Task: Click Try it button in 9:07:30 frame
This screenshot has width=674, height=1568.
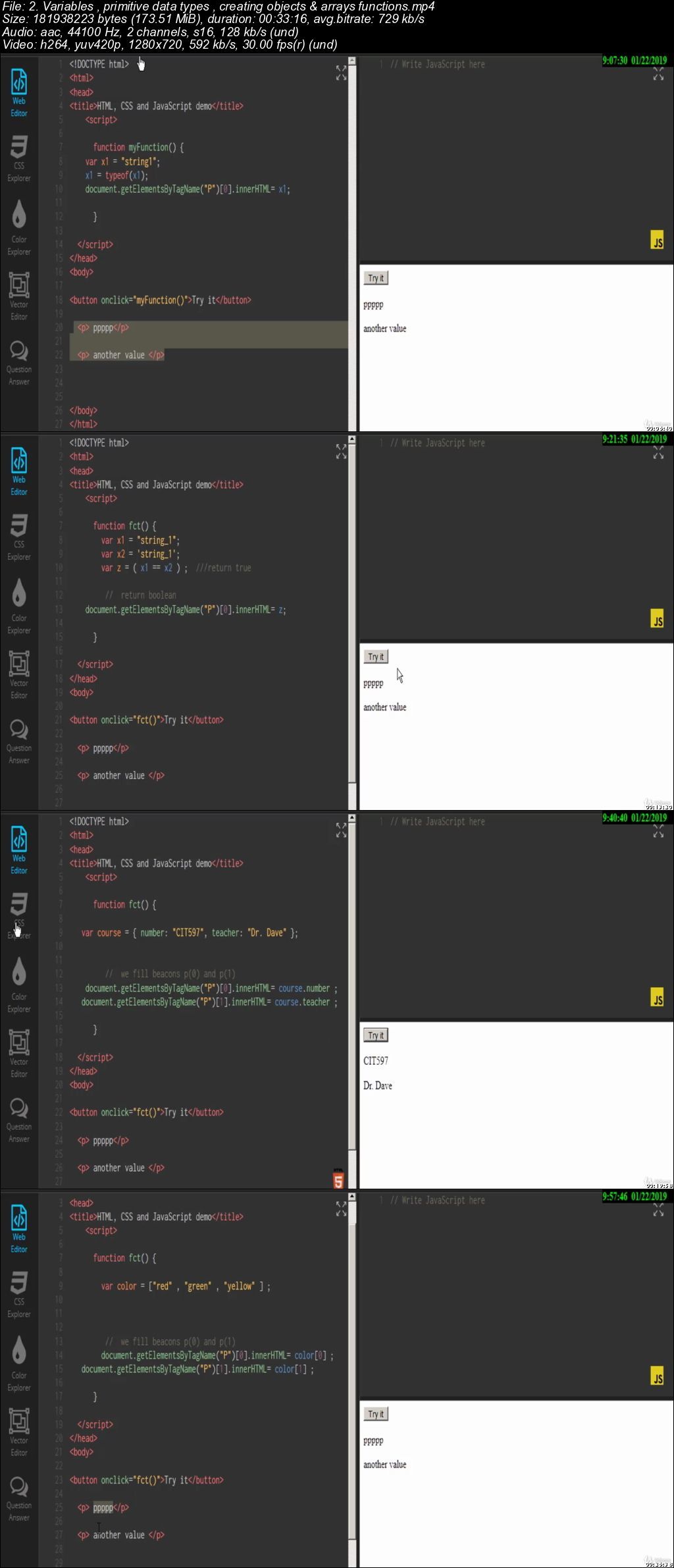Action: (x=376, y=278)
